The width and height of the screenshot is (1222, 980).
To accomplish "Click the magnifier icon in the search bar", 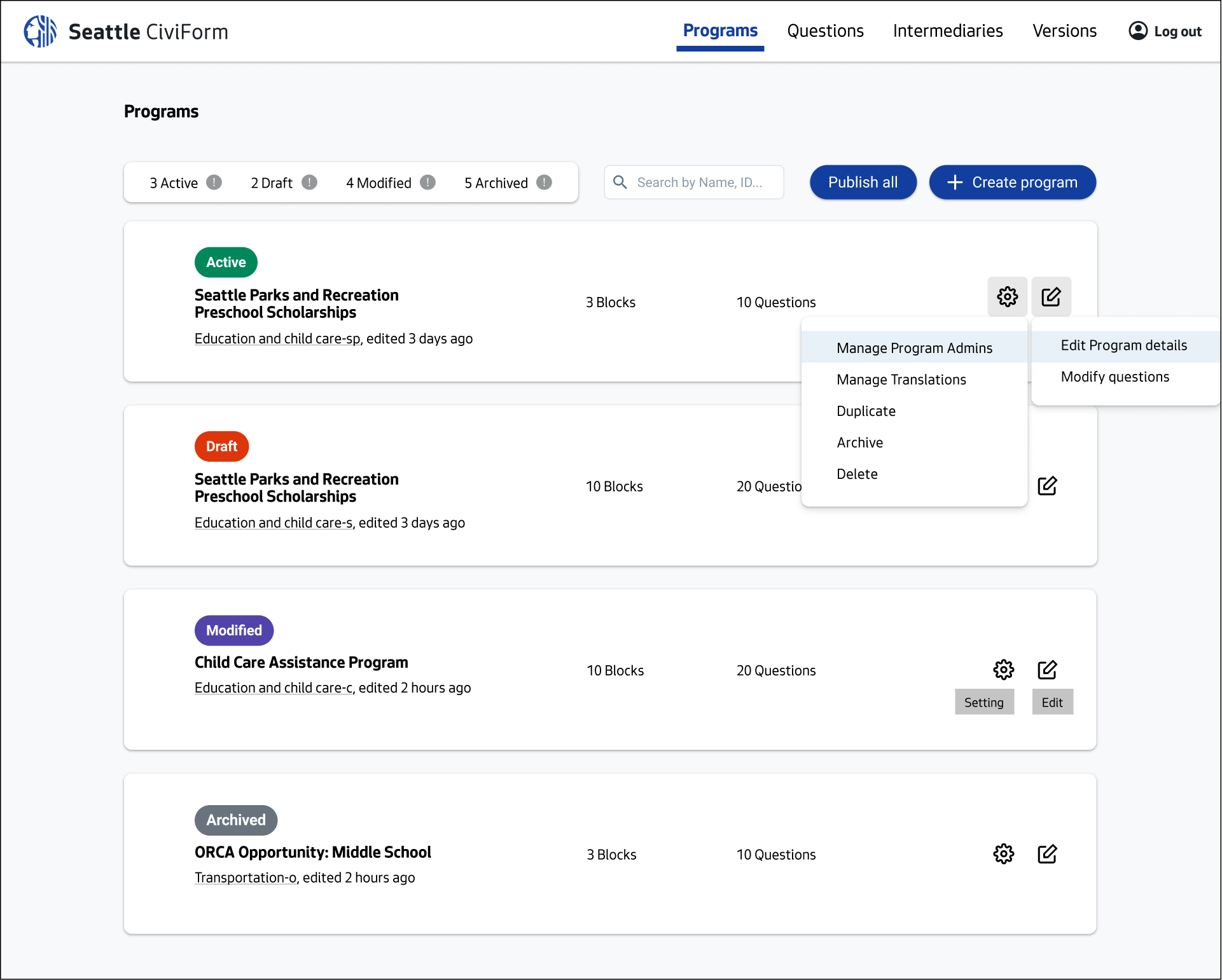I will [620, 182].
